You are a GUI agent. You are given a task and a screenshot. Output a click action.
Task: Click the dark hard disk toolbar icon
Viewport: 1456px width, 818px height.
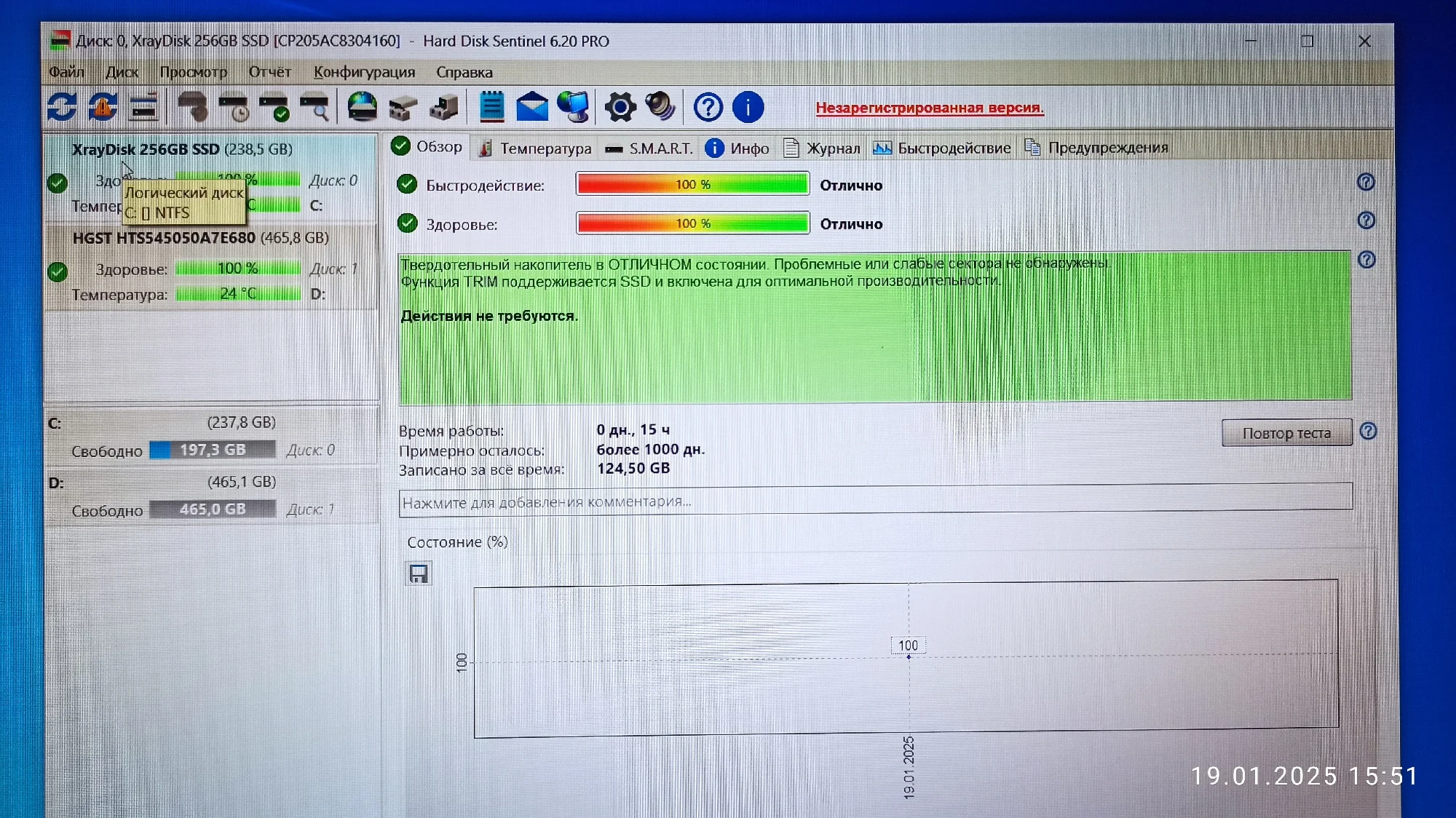[x=192, y=107]
